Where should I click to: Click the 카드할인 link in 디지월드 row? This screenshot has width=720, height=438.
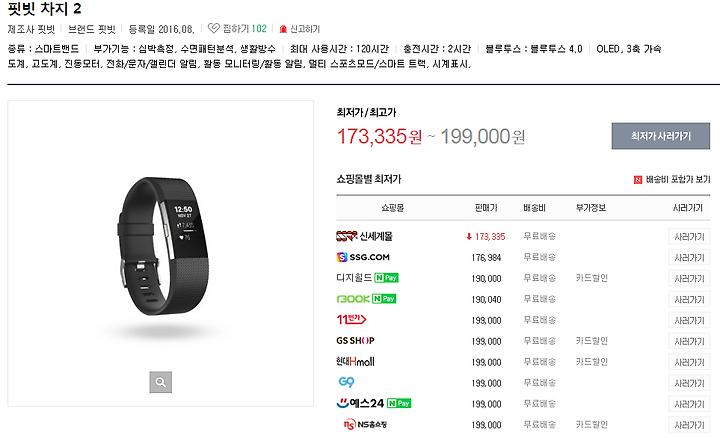tap(591, 278)
